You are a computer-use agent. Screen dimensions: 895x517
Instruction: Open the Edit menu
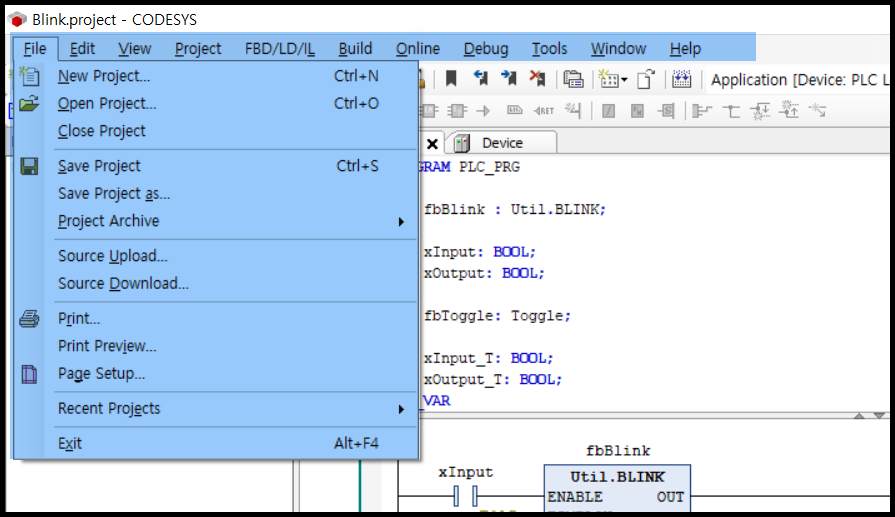[x=82, y=49]
